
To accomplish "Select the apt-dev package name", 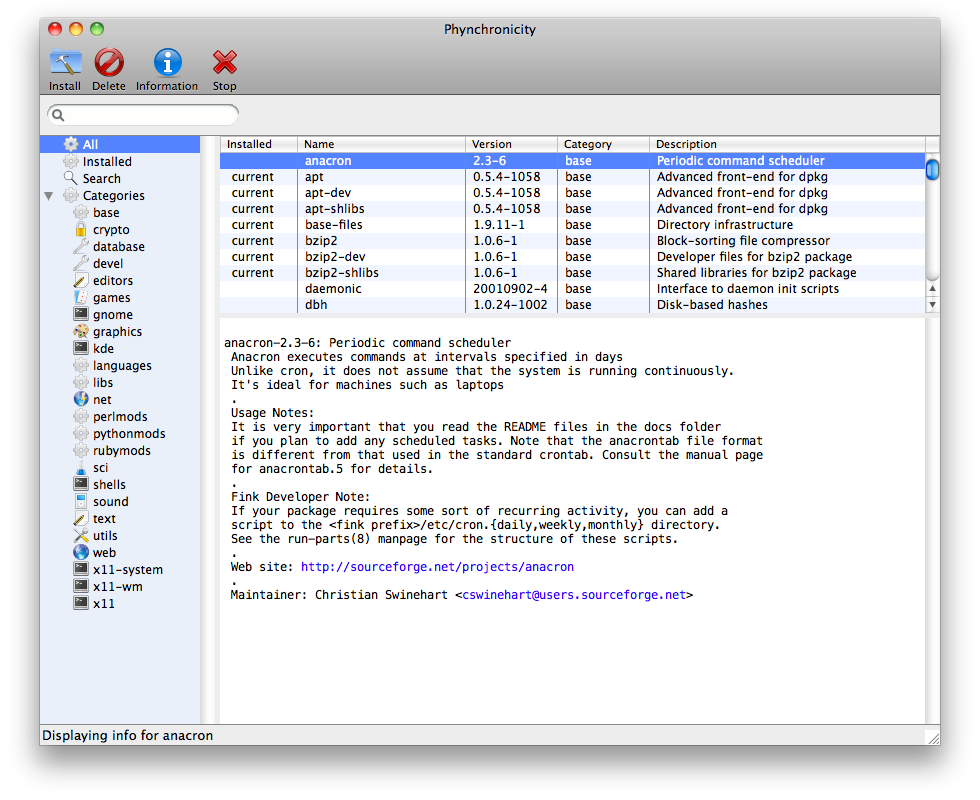I will pyautogui.click(x=328, y=192).
